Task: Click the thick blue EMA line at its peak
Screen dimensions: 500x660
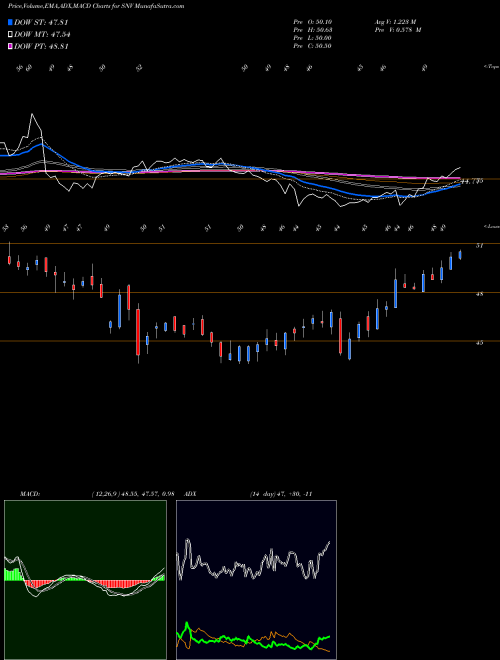Action: 41,144
